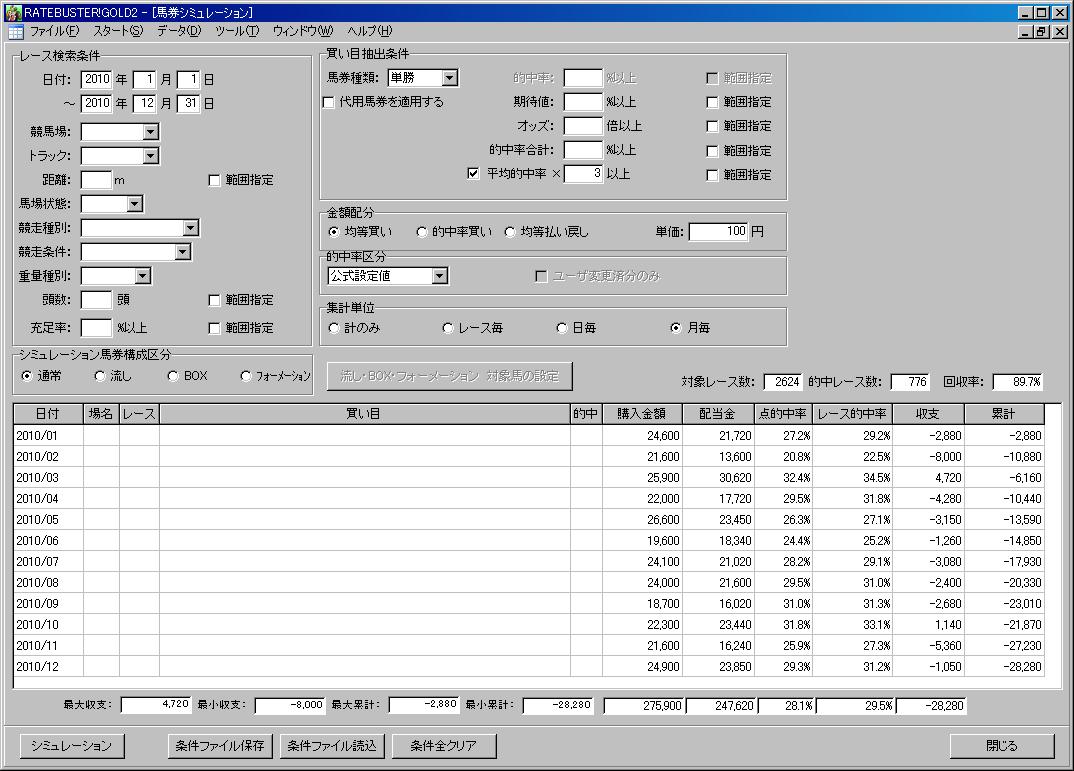Select 通常 ticket composition radio
The image size is (1074, 771).
pos(27,376)
